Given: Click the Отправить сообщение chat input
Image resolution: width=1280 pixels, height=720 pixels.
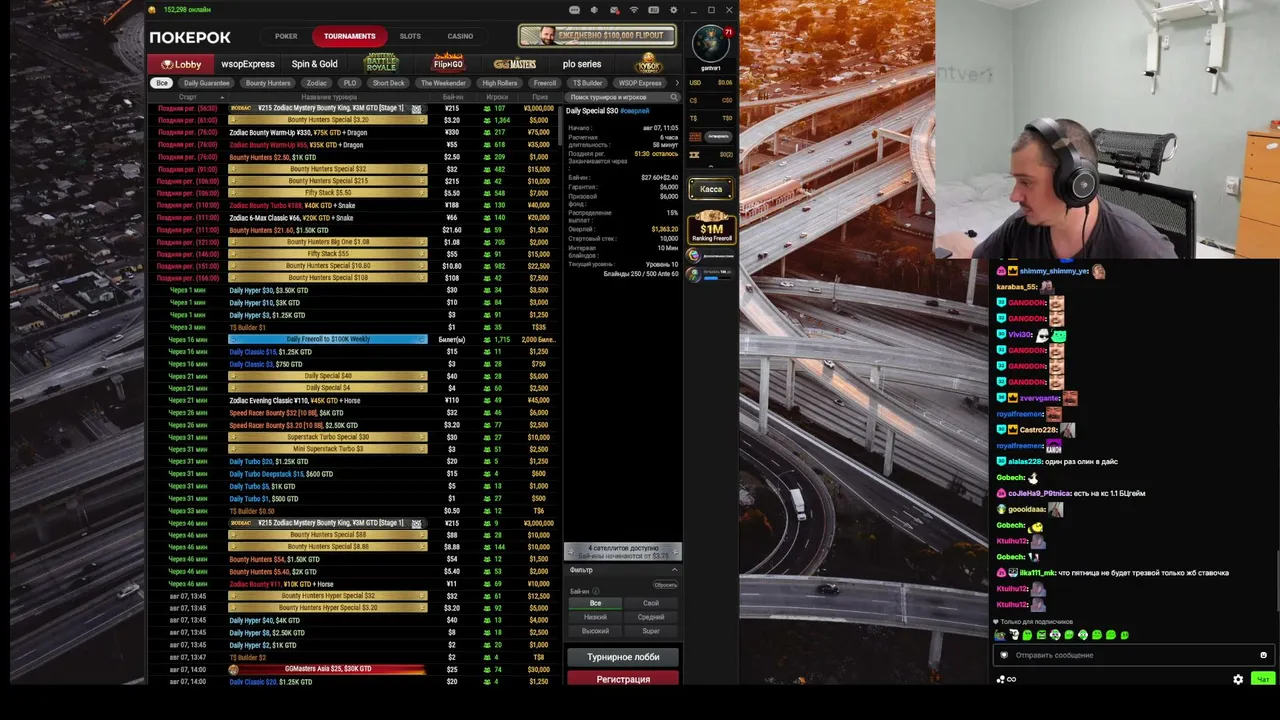Looking at the screenshot, I should click(1132, 655).
